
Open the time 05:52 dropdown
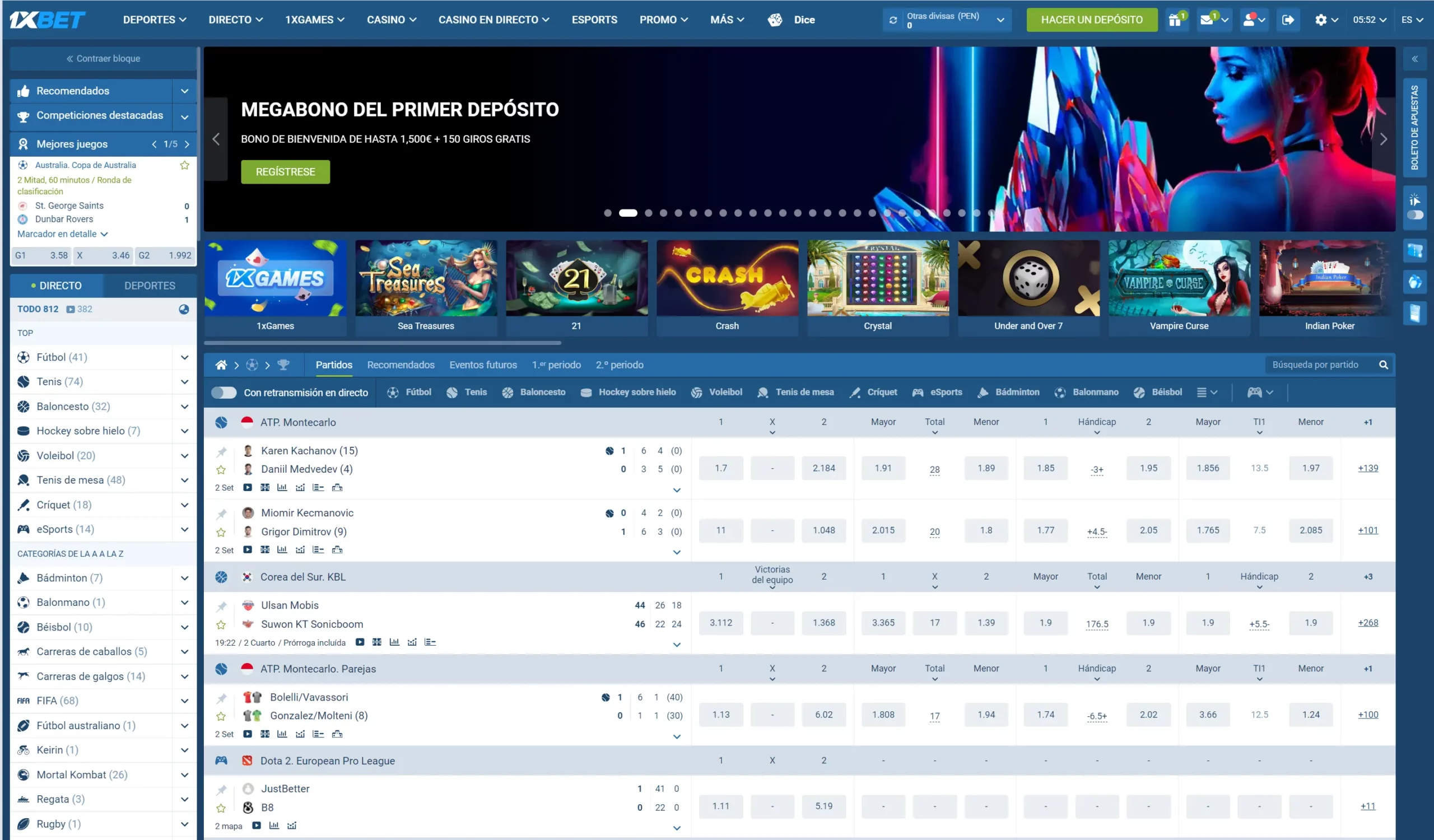(x=1368, y=20)
